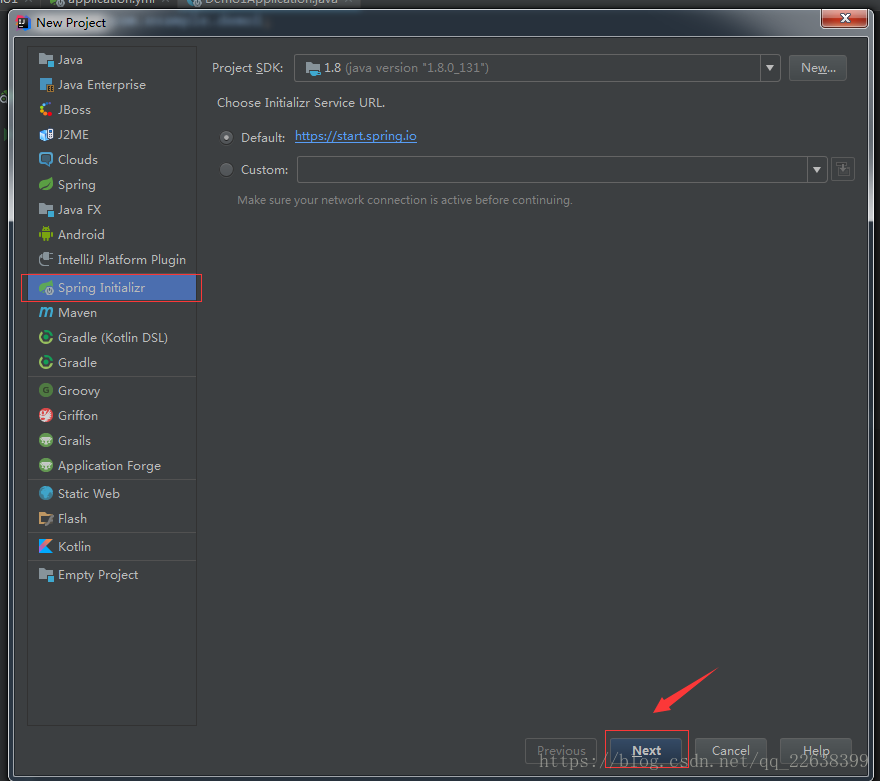
Task: Click the Help button
Action: coord(816,750)
